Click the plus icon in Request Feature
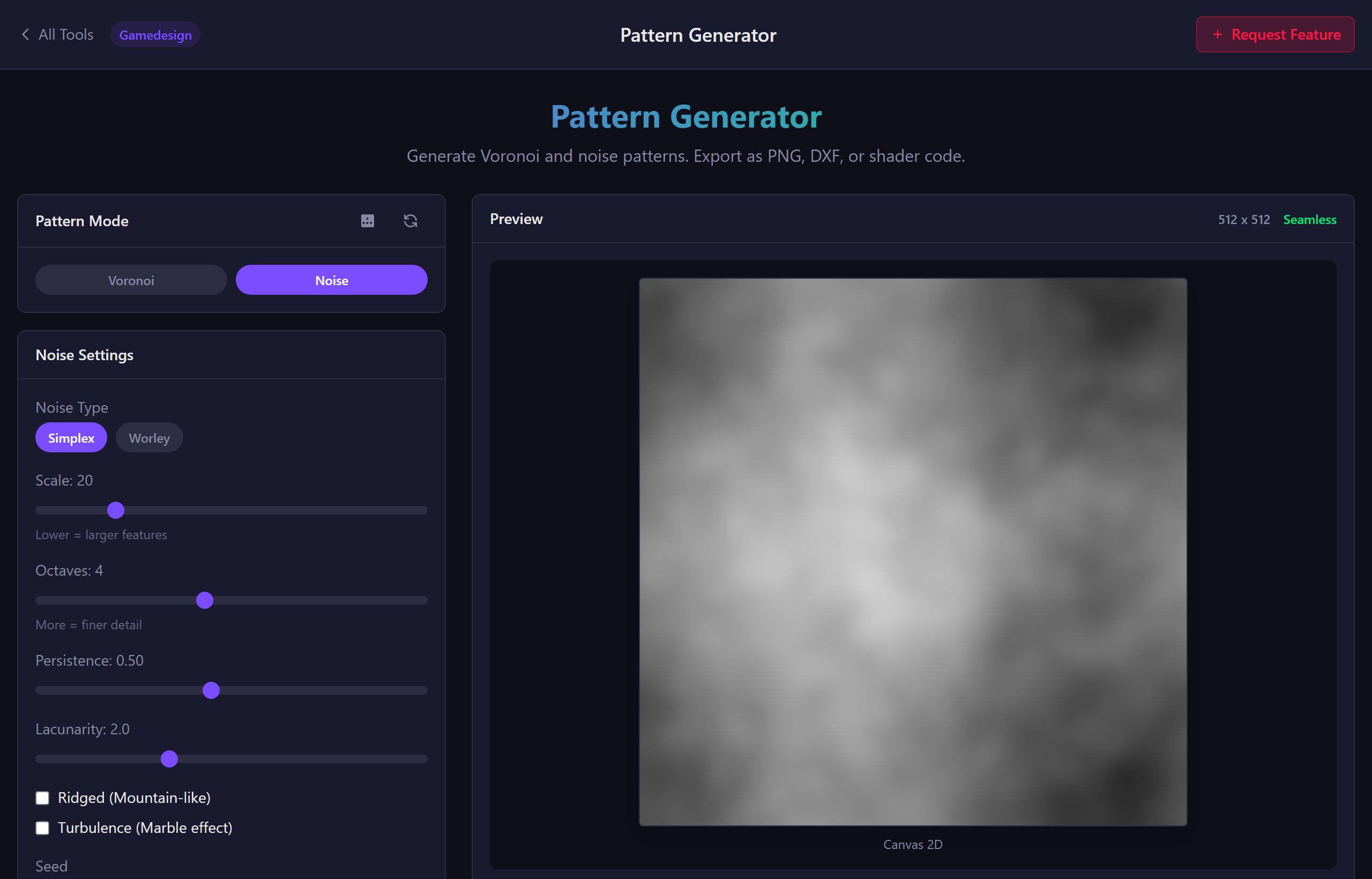The height and width of the screenshot is (879, 1372). coord(1217,34)
